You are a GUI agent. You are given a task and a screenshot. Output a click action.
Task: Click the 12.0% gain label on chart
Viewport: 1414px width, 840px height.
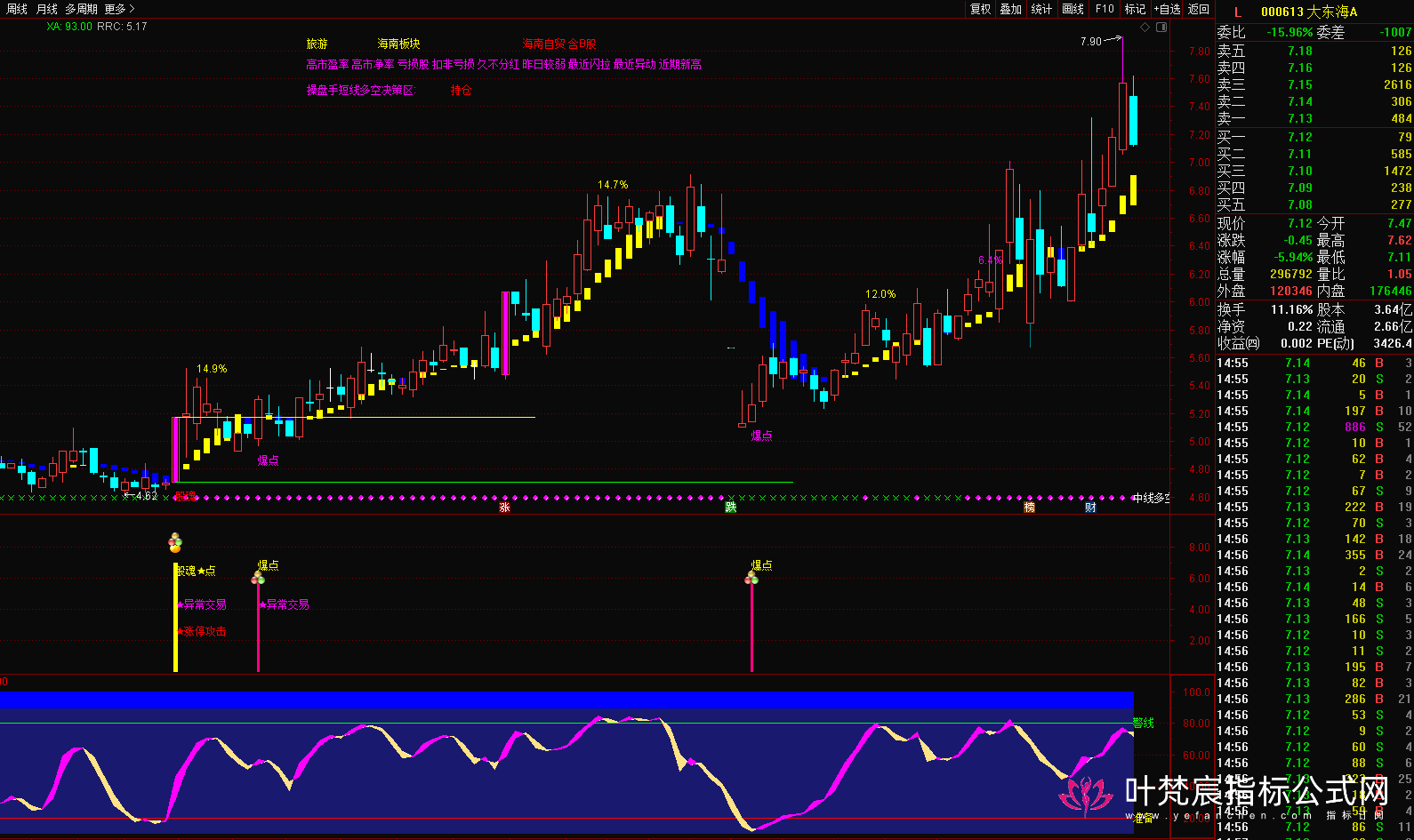880,294
